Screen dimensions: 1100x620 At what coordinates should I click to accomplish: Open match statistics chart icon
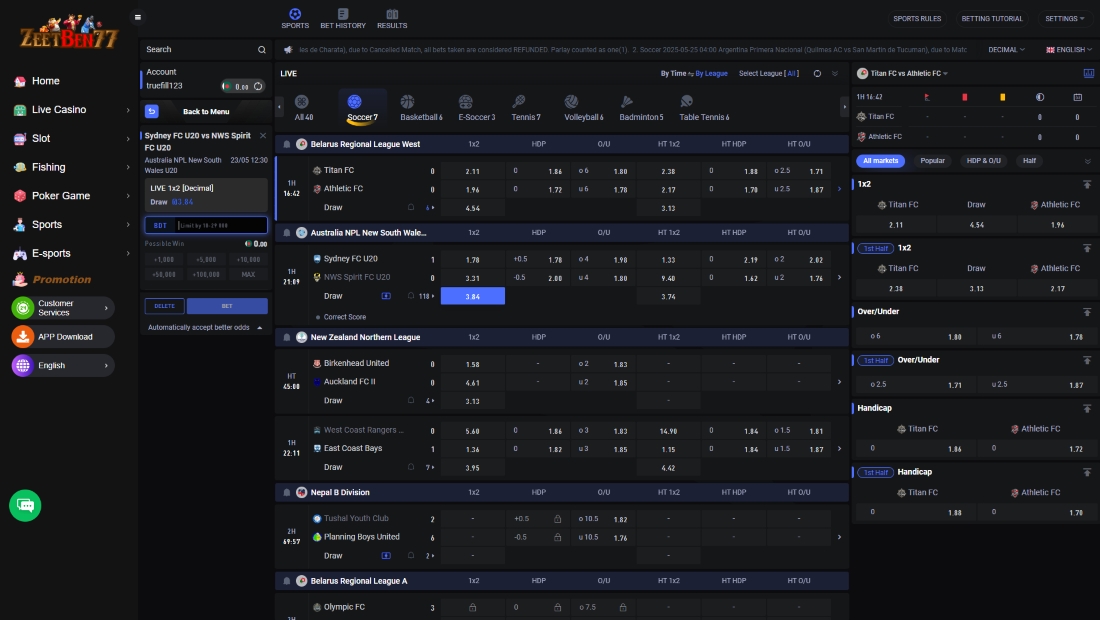(1088, 73)
